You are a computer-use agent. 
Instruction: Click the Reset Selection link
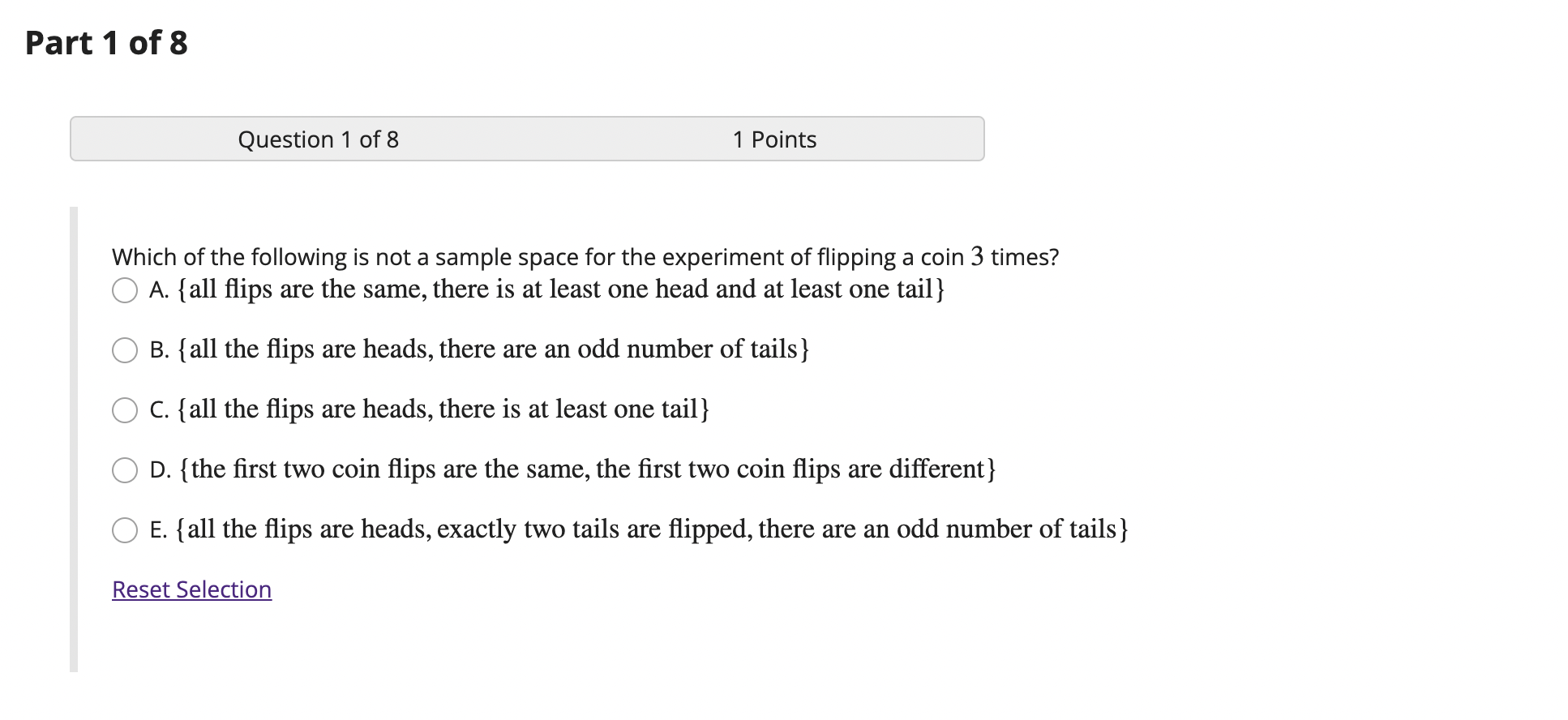[191, 590]
